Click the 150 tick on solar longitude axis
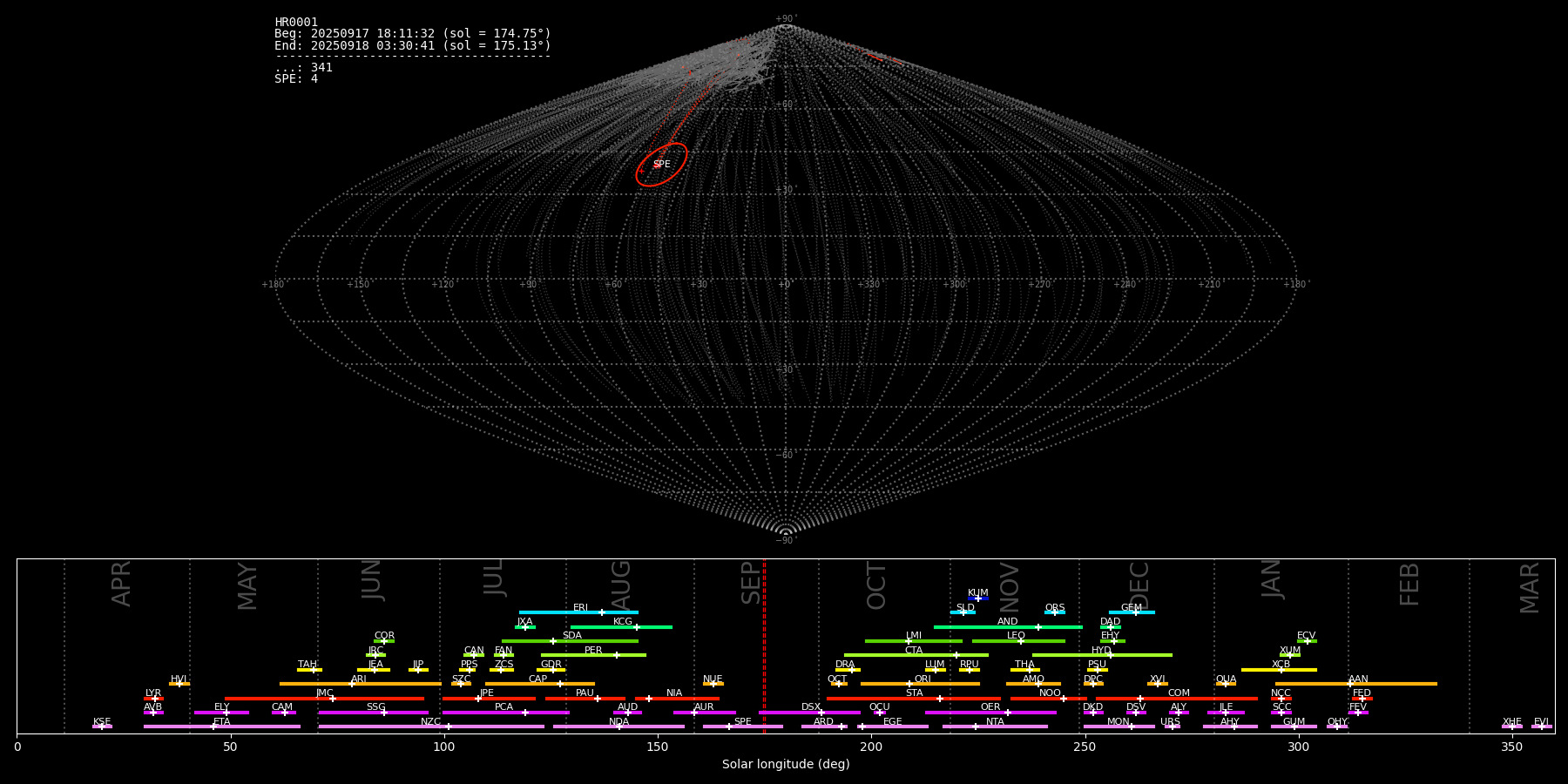 (x=658, y=747)
